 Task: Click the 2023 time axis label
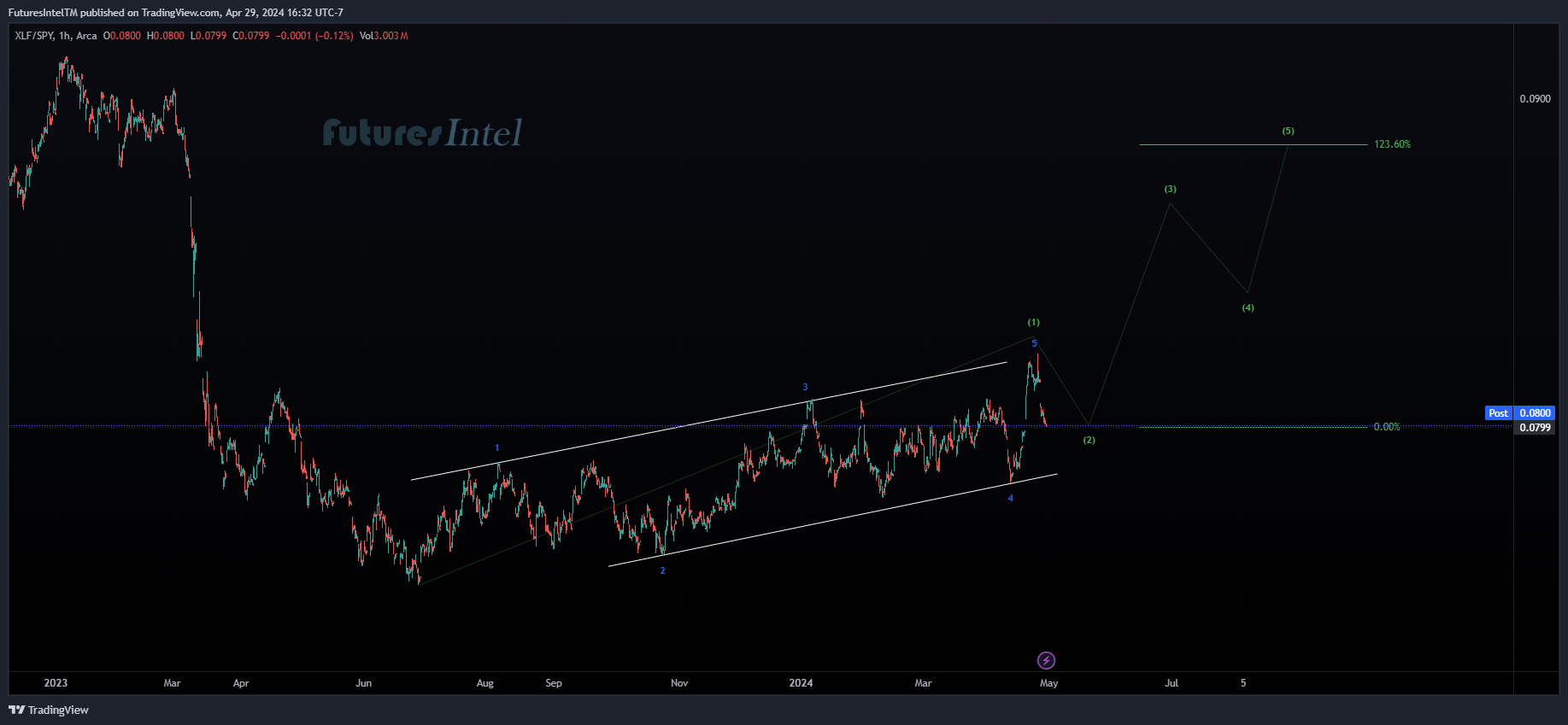click(x=56, y=683)
